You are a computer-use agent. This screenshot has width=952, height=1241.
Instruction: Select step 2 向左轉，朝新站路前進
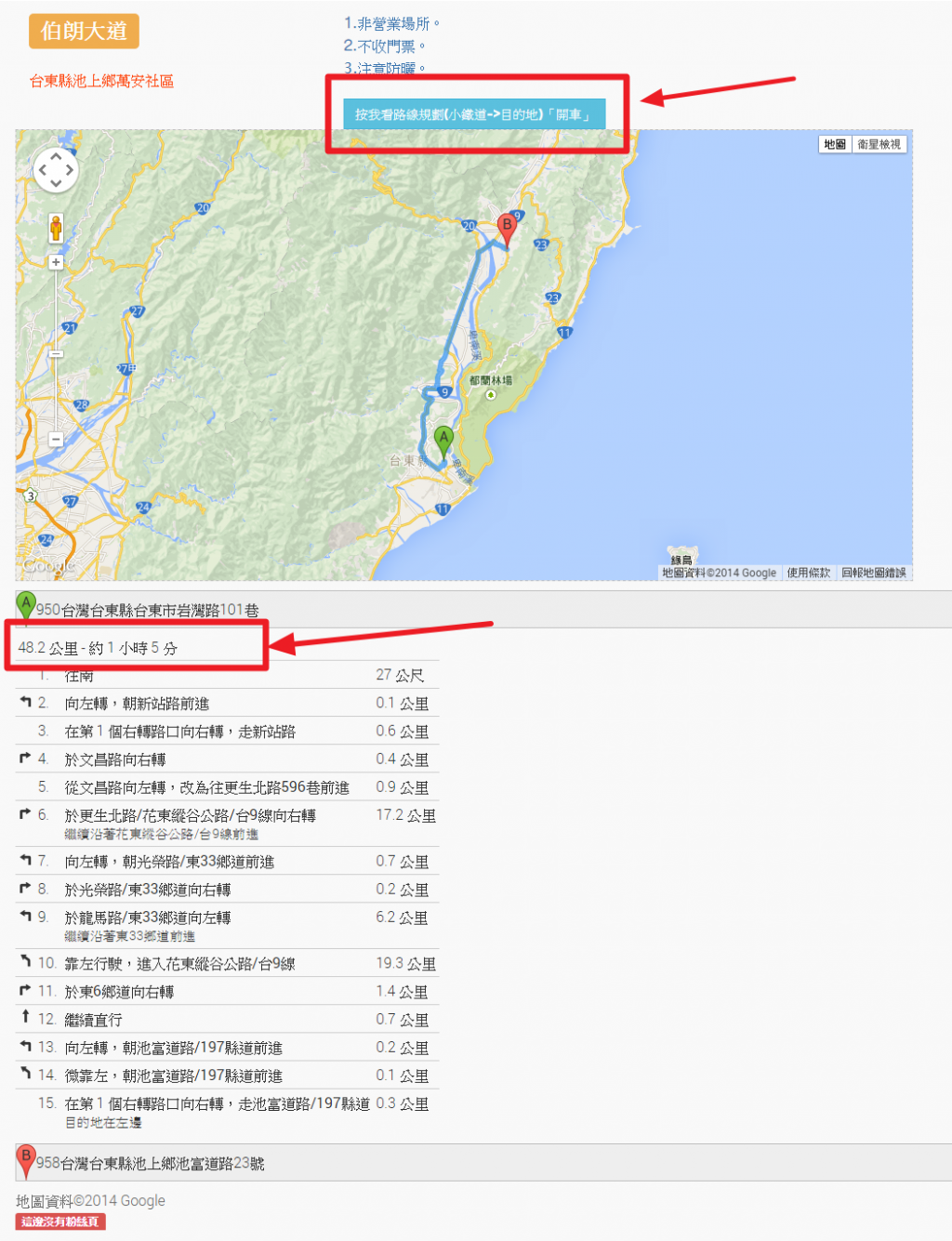228,703
